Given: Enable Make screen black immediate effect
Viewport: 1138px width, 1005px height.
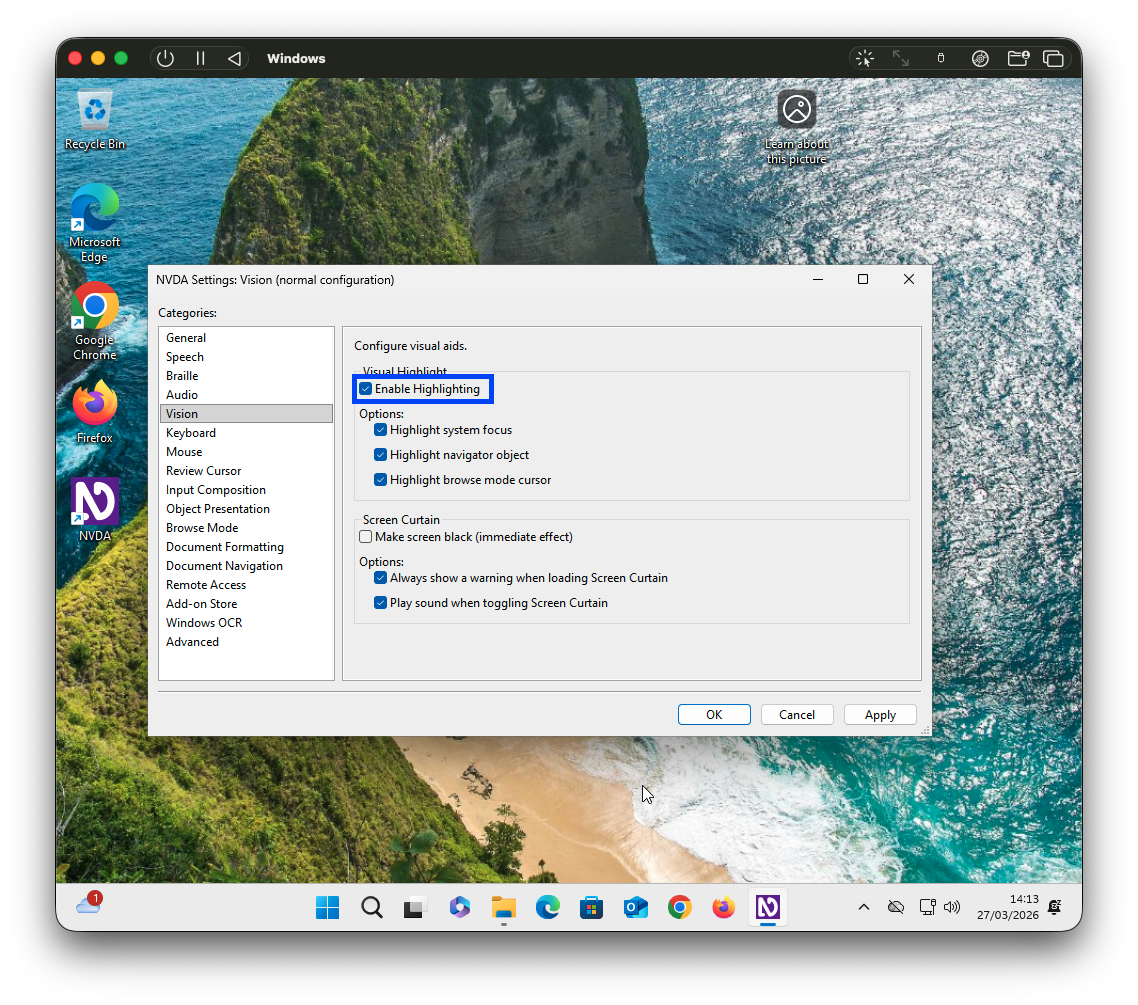Looking at the screenshot, I should (x=365, y=536).
